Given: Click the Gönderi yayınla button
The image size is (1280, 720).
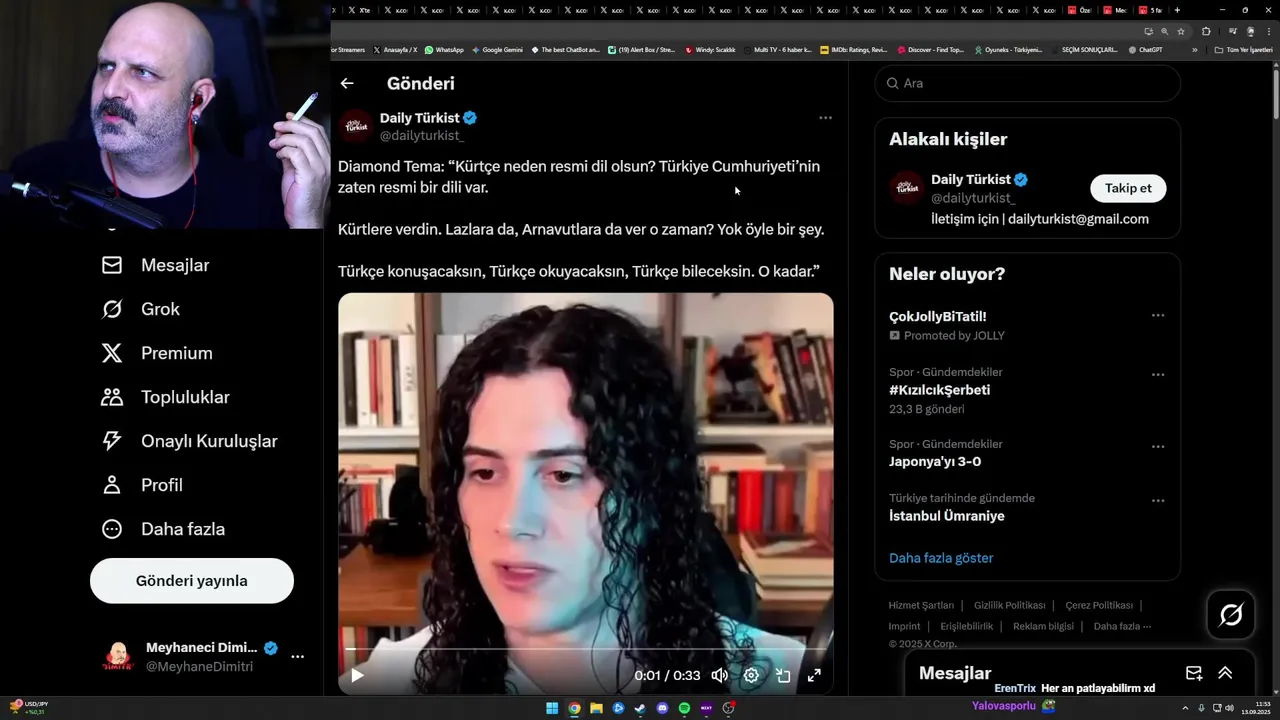Looking at the screenshot, I should coord(192,581).
